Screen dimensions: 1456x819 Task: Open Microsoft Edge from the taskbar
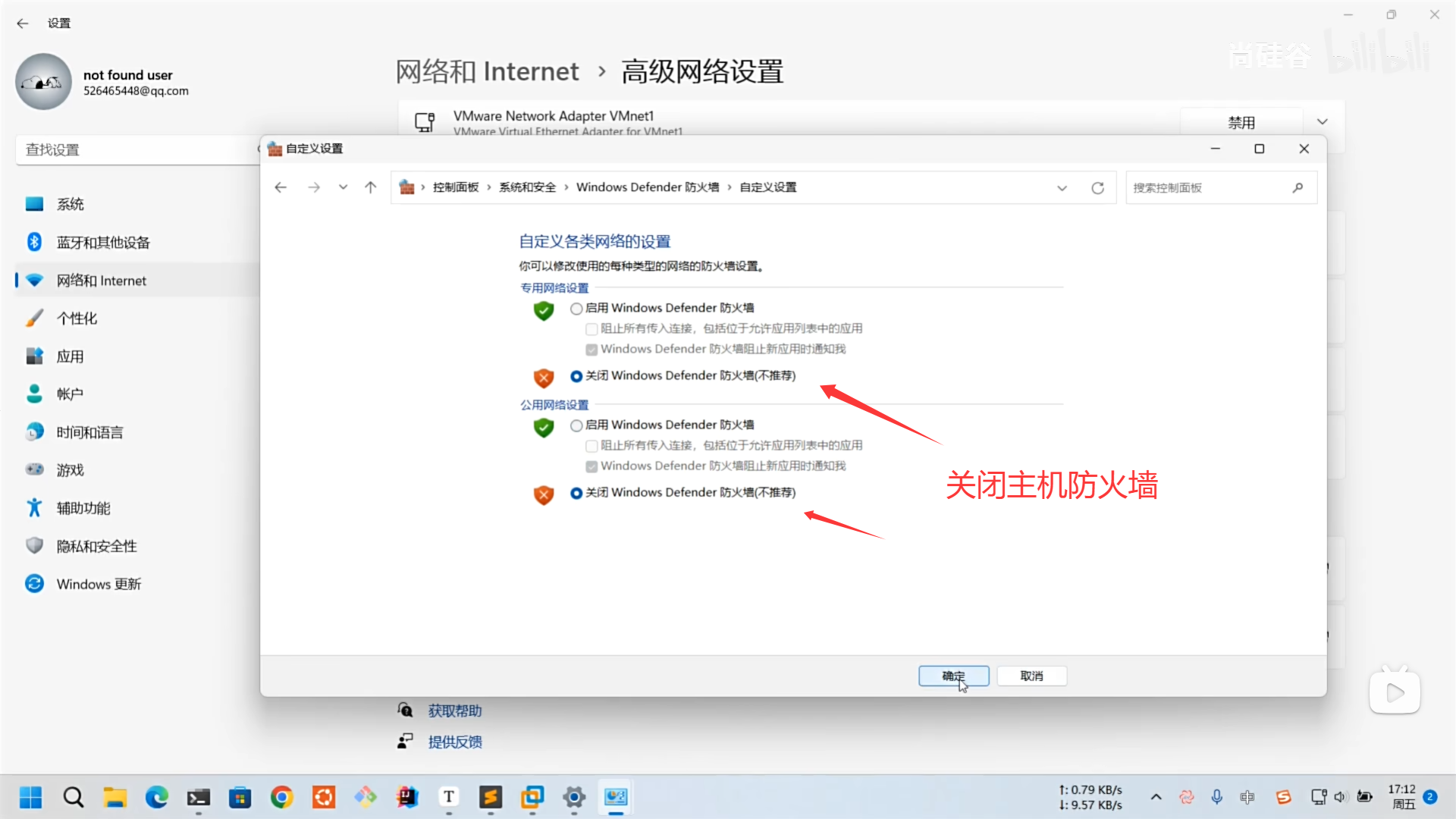[157, 797]
